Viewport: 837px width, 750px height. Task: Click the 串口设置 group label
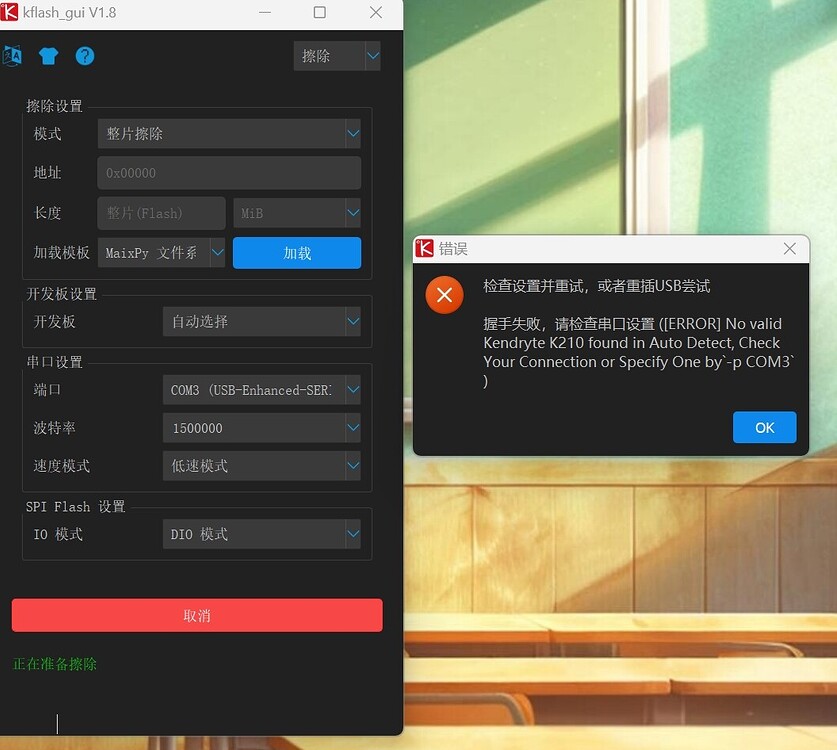pos(54,362)
